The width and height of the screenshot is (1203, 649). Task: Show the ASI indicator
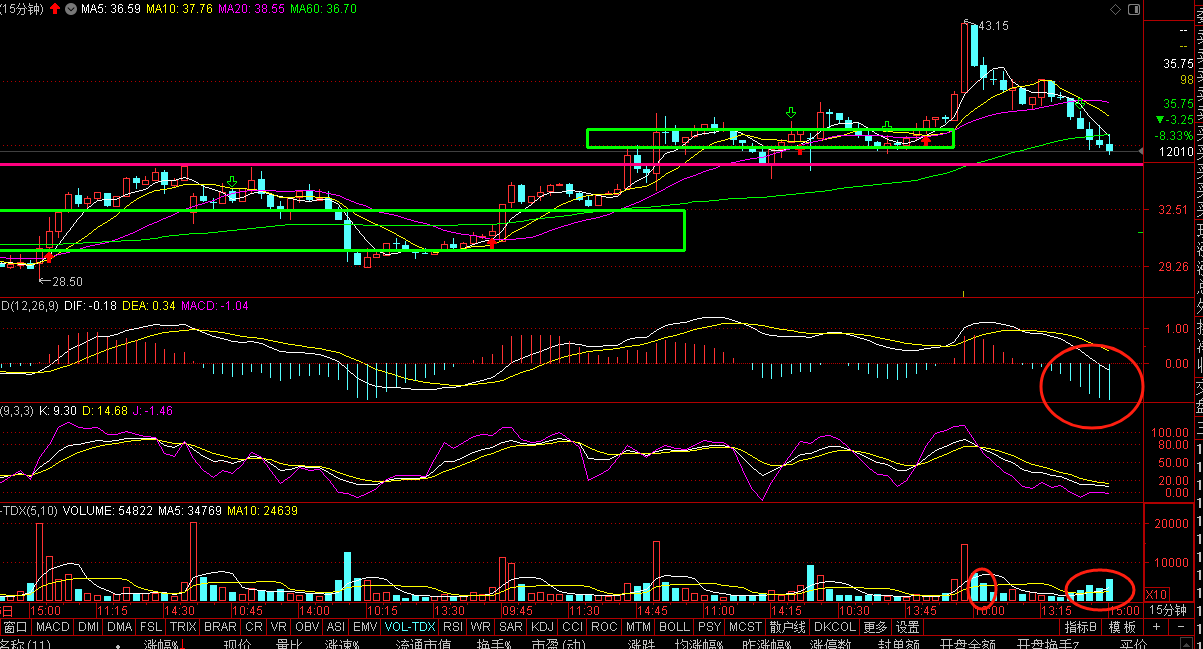[x=337, y=627]
